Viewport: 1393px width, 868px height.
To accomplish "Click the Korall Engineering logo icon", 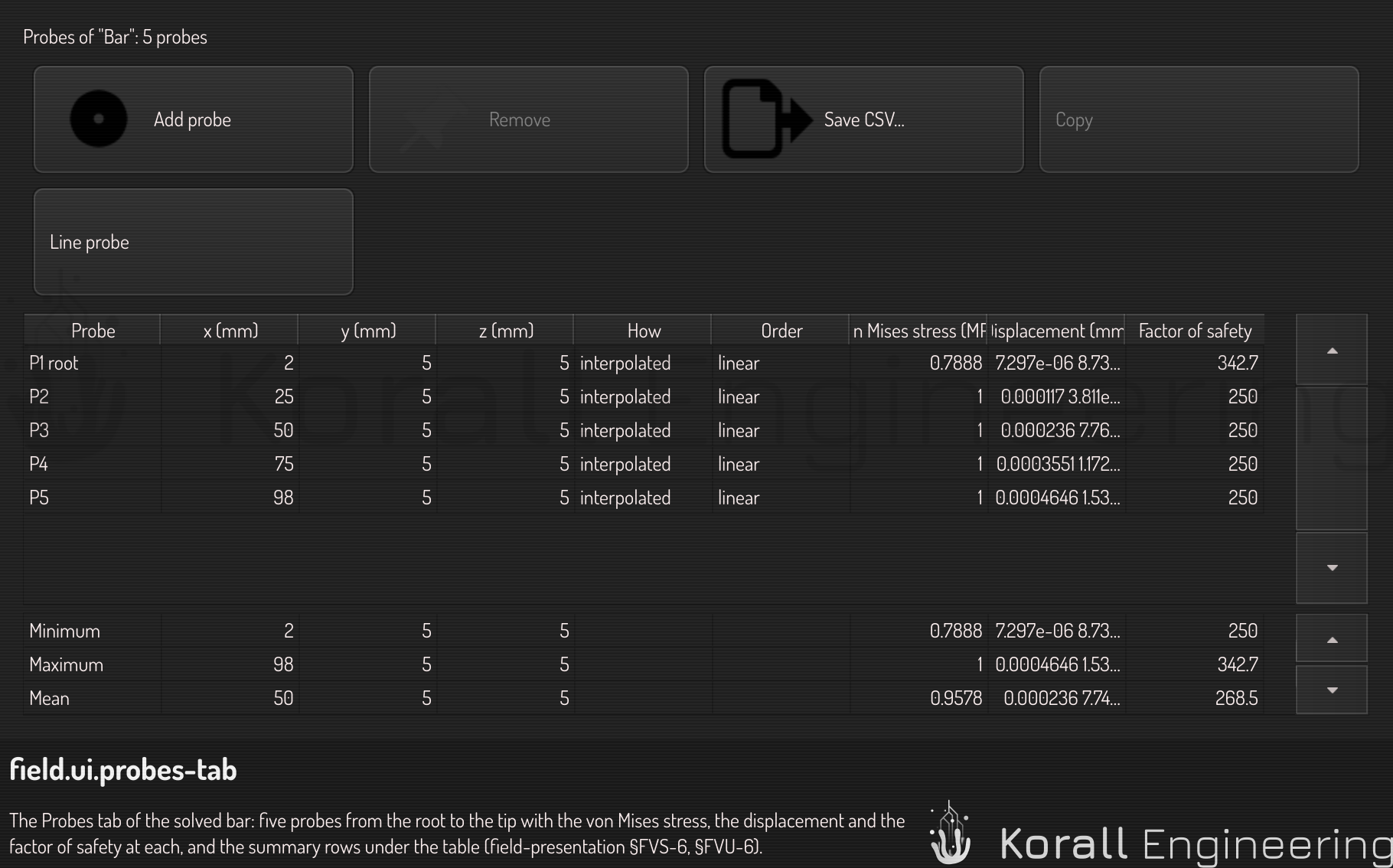I will coord(950,833).
